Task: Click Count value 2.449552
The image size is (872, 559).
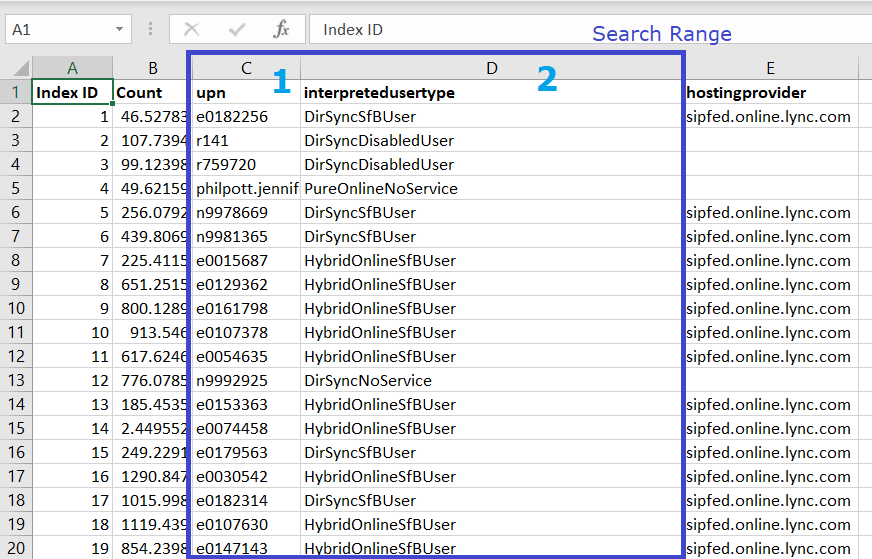Action: point(153,428)
